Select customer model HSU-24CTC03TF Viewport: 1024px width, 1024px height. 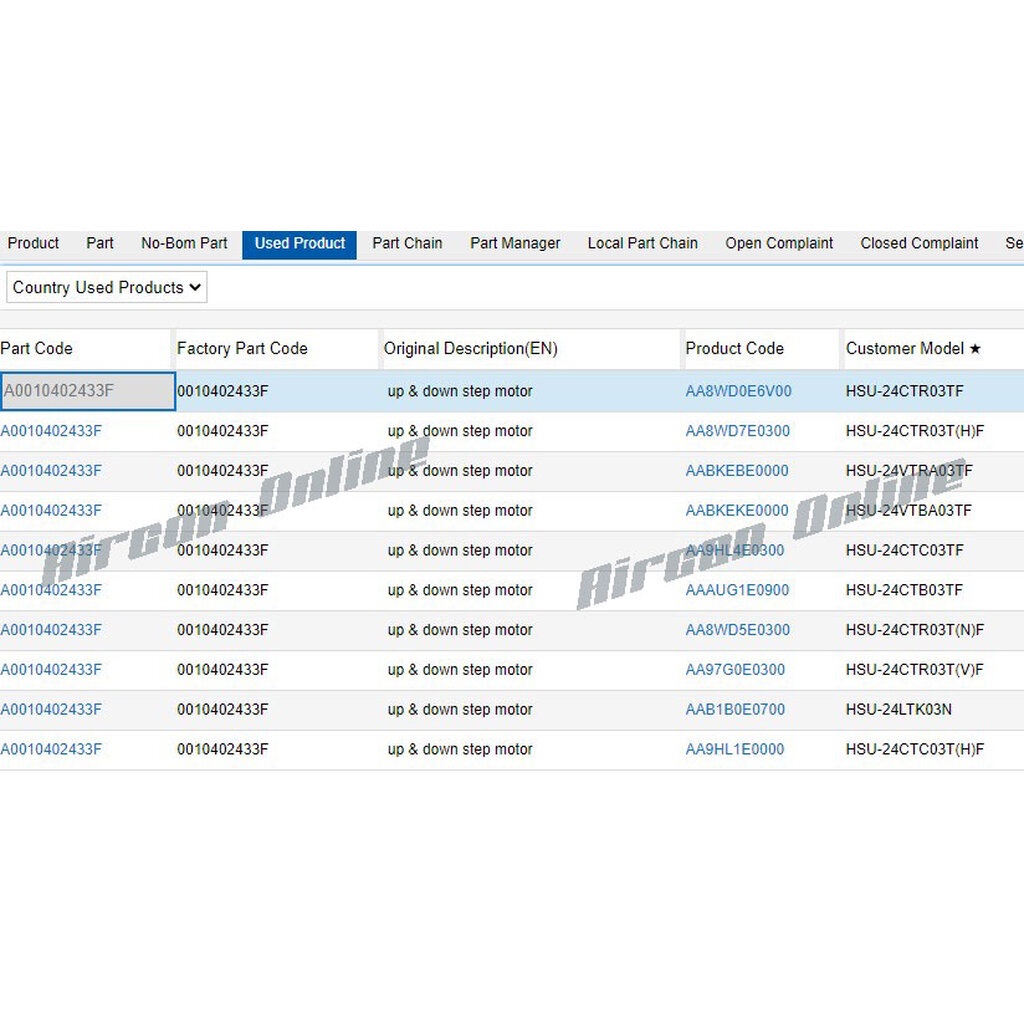pyautogui.click(x=904, y=551)
